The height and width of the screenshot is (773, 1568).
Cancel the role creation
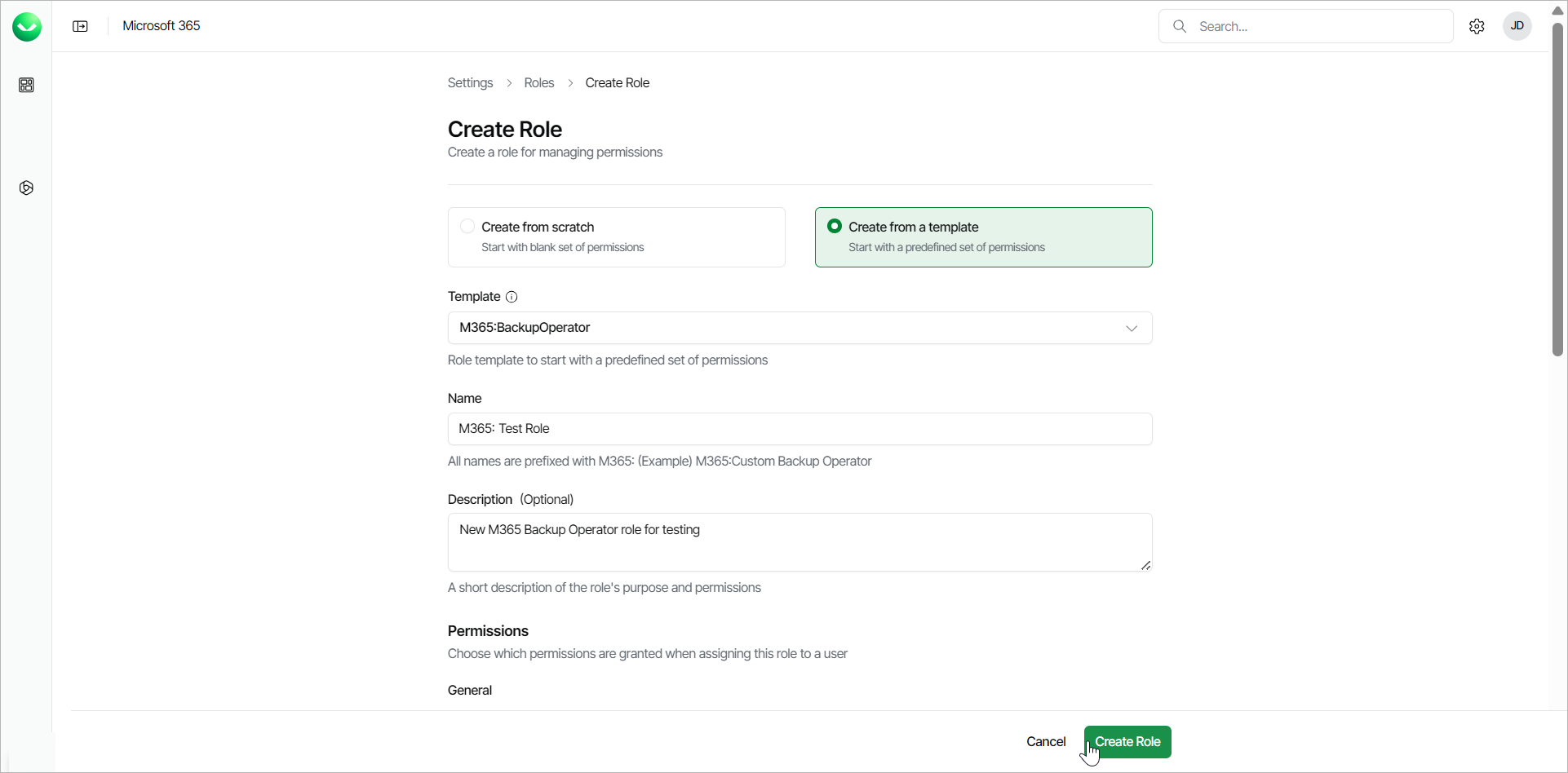tap(1045, 742)
